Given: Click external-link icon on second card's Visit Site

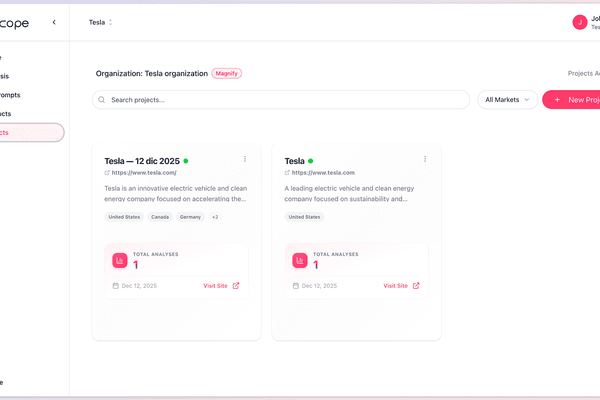Looking at the screenshot, I should click(416, 286).
